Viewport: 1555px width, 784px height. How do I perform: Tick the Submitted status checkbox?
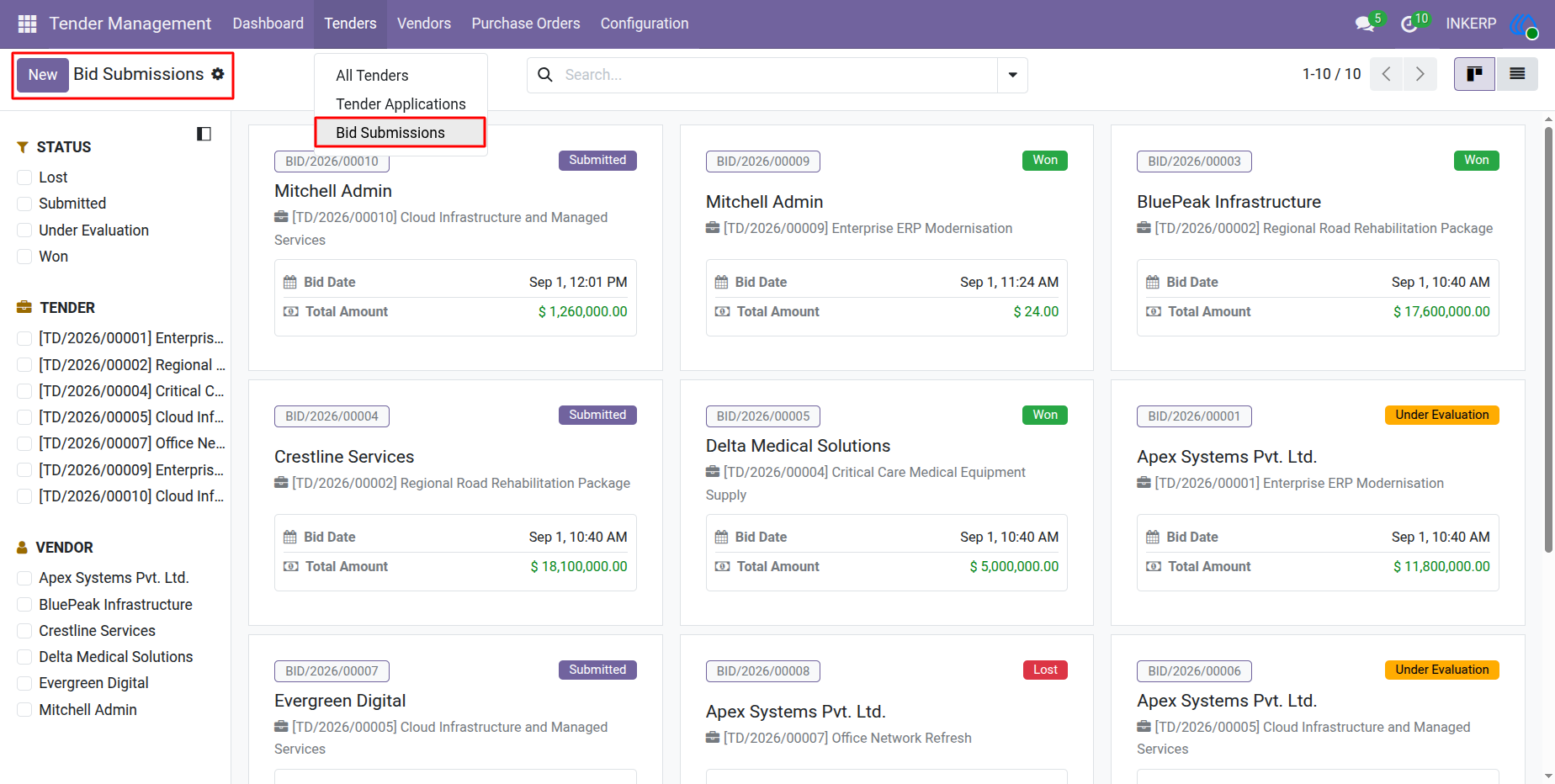tap(24, 204)
